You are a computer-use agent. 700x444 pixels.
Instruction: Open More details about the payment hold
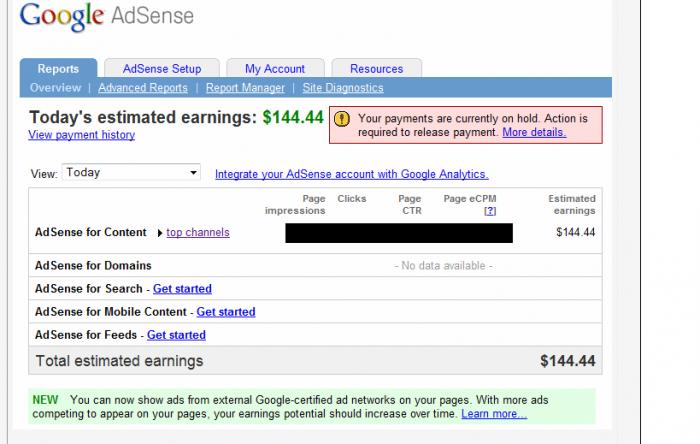(x=534, y=132)
